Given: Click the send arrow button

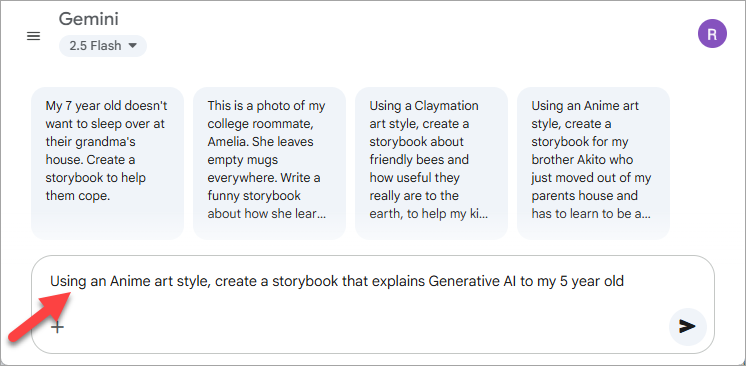Looking at the screenshot, I should point(687,326).
